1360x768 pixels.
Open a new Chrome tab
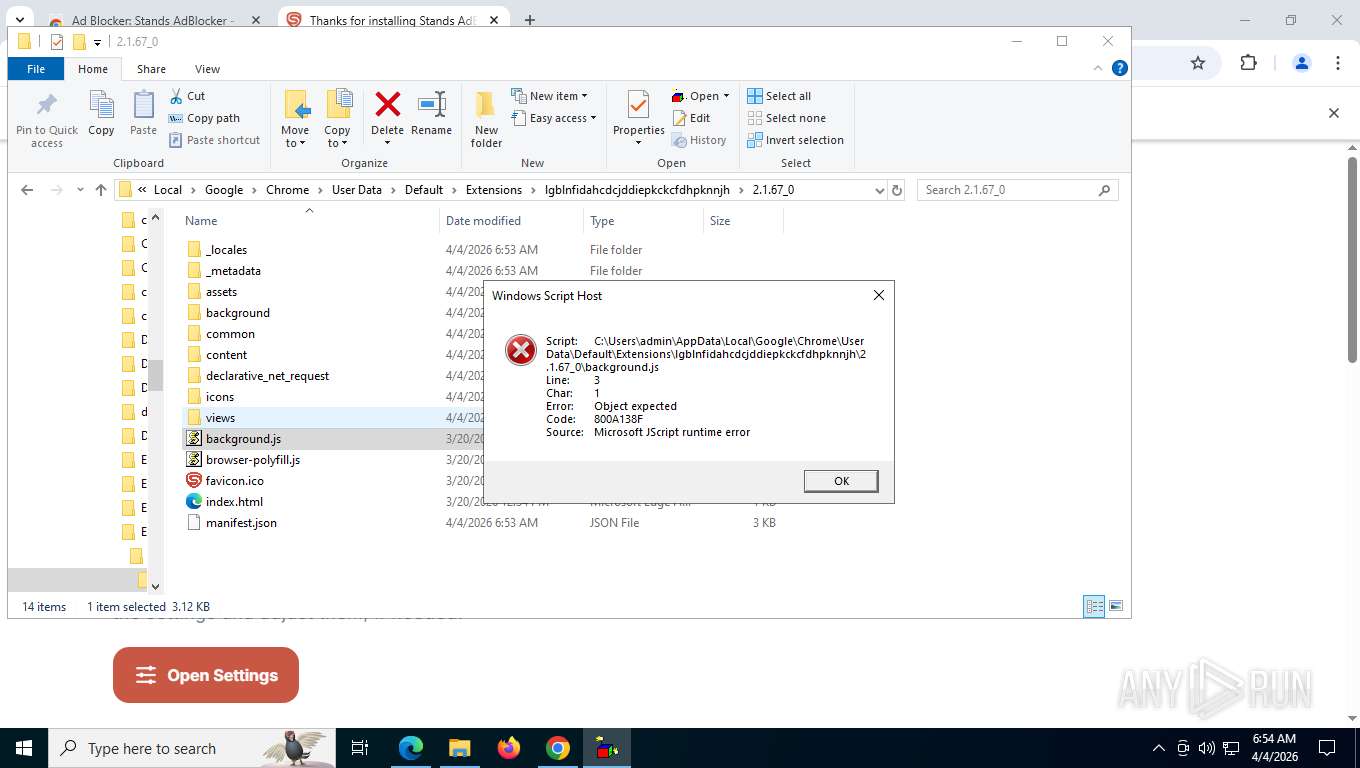click(x=530, y=20)
